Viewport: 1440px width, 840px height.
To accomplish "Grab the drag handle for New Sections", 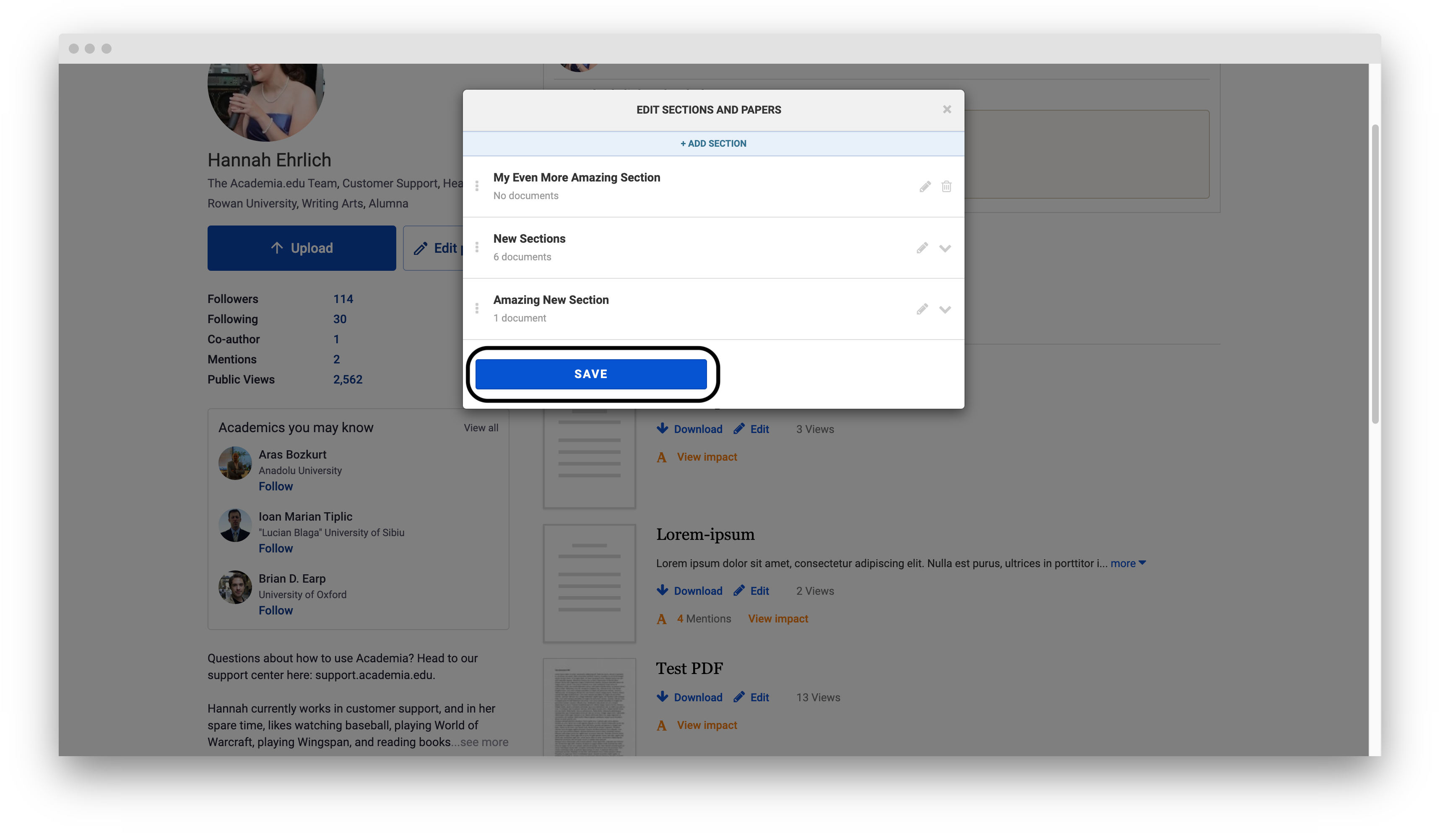I will point(476,247).
